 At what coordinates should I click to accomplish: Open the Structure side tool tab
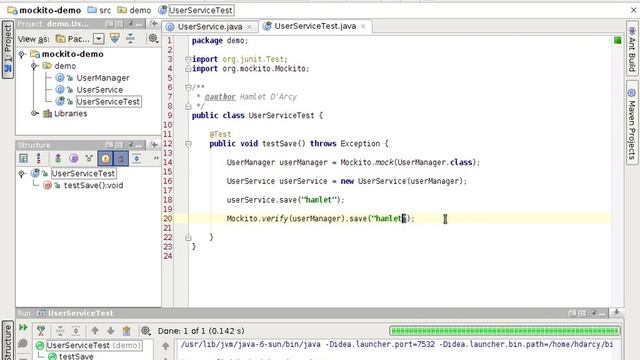tap(8, 341)
